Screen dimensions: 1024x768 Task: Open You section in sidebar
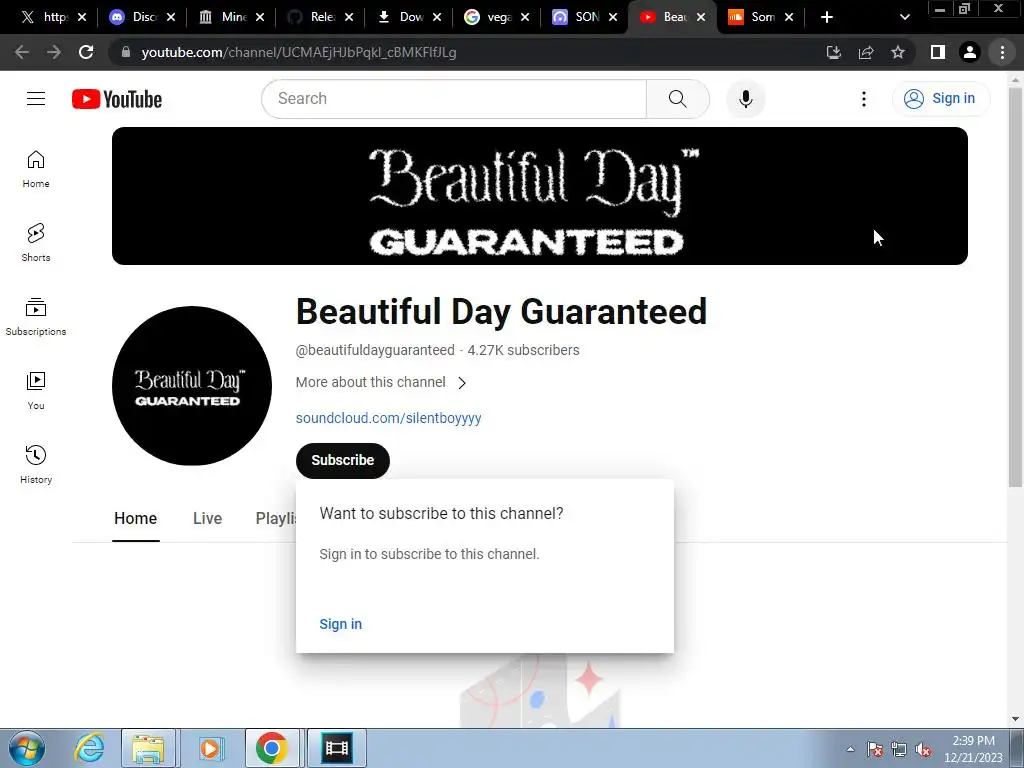(36, 391)
